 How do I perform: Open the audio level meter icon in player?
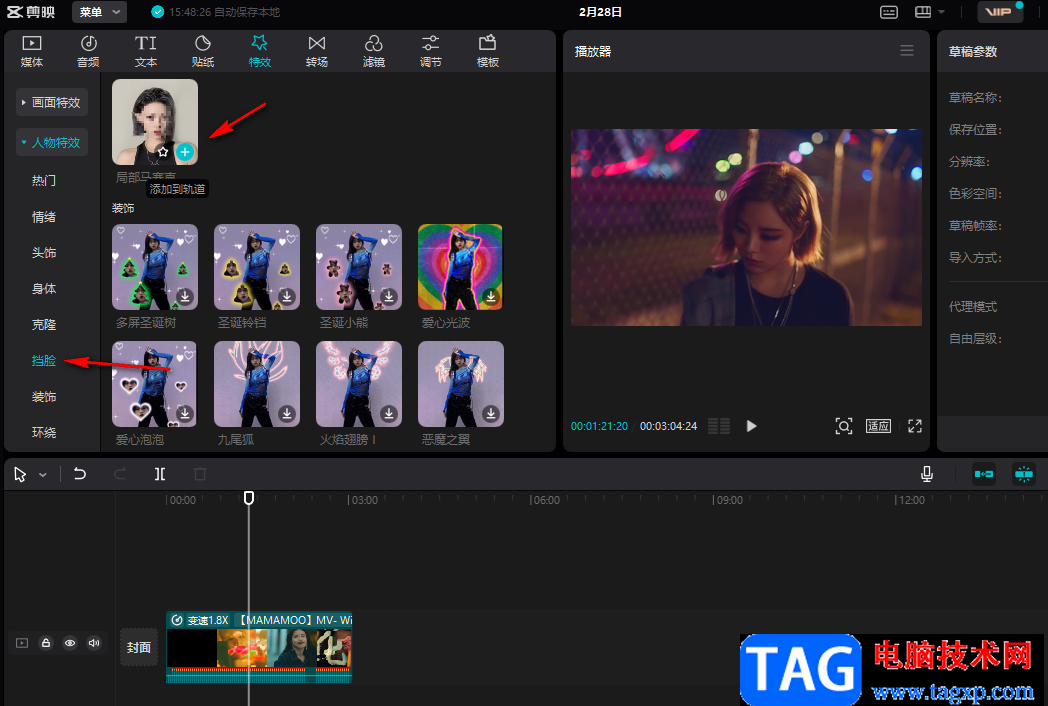coord(719,426)
